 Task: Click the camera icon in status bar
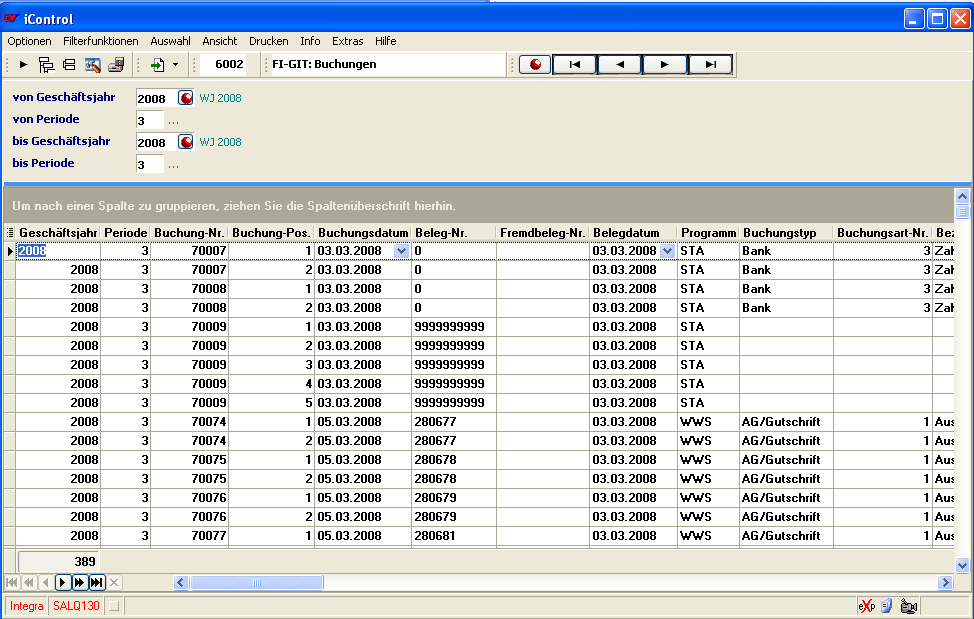tap(908, 606)
